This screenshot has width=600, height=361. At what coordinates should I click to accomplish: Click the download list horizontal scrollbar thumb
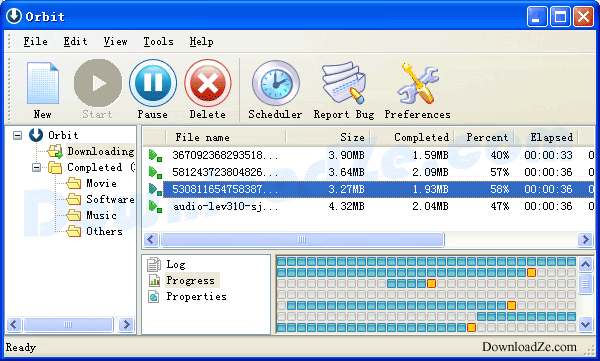(x=302, y=240)
